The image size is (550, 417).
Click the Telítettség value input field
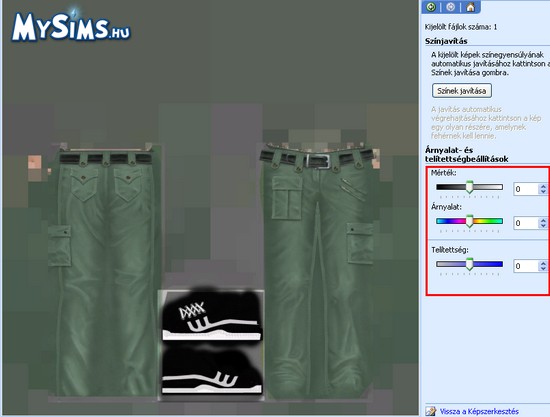pos(526,266)
